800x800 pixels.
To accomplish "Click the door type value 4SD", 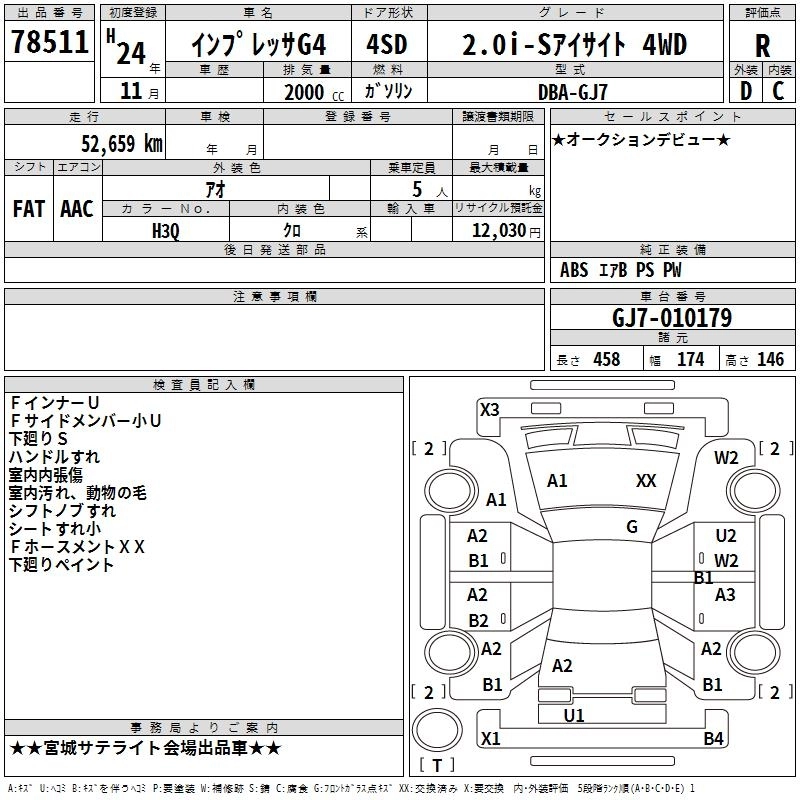I will click(387, 44).
